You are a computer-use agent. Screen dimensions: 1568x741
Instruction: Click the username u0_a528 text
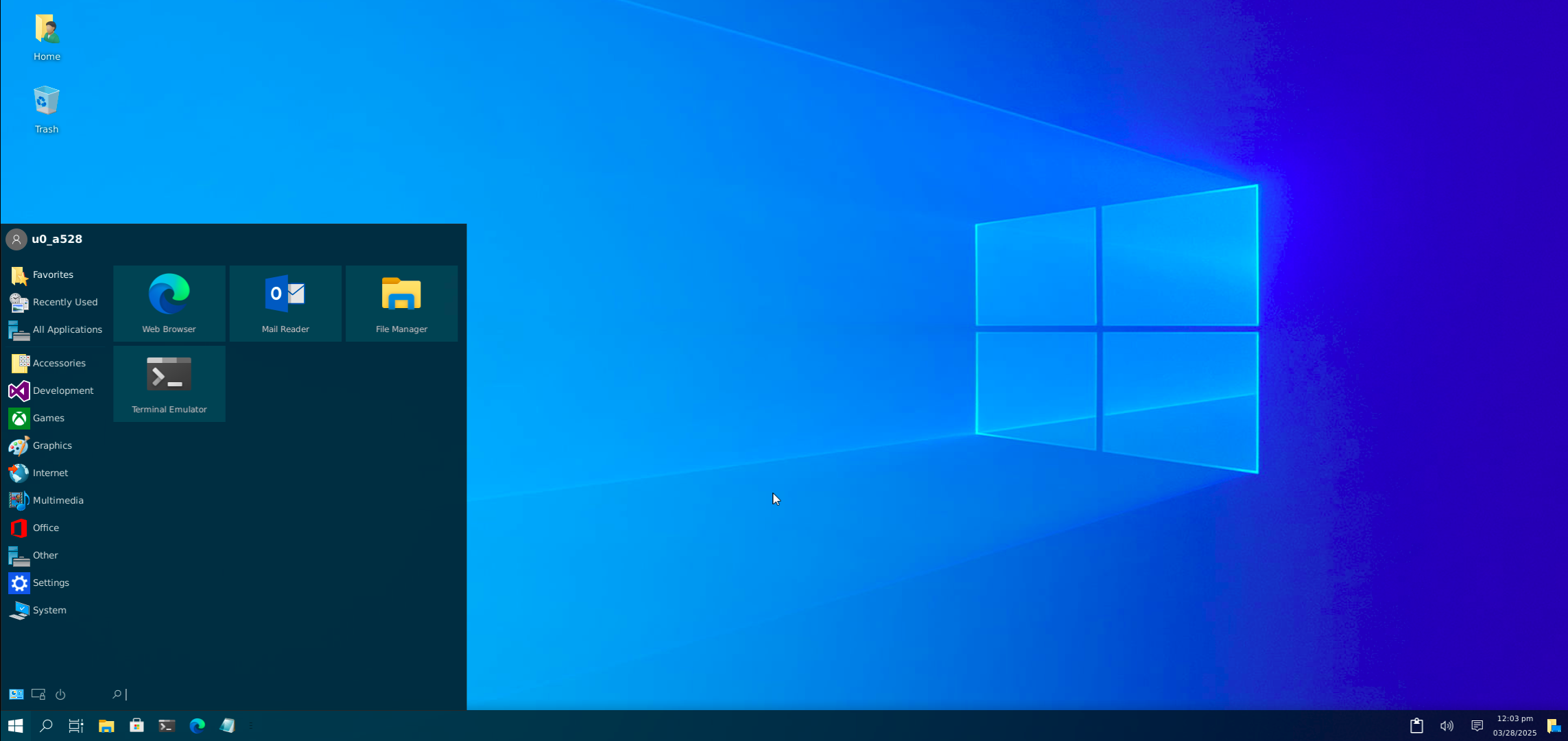click(x=57, y=239)
